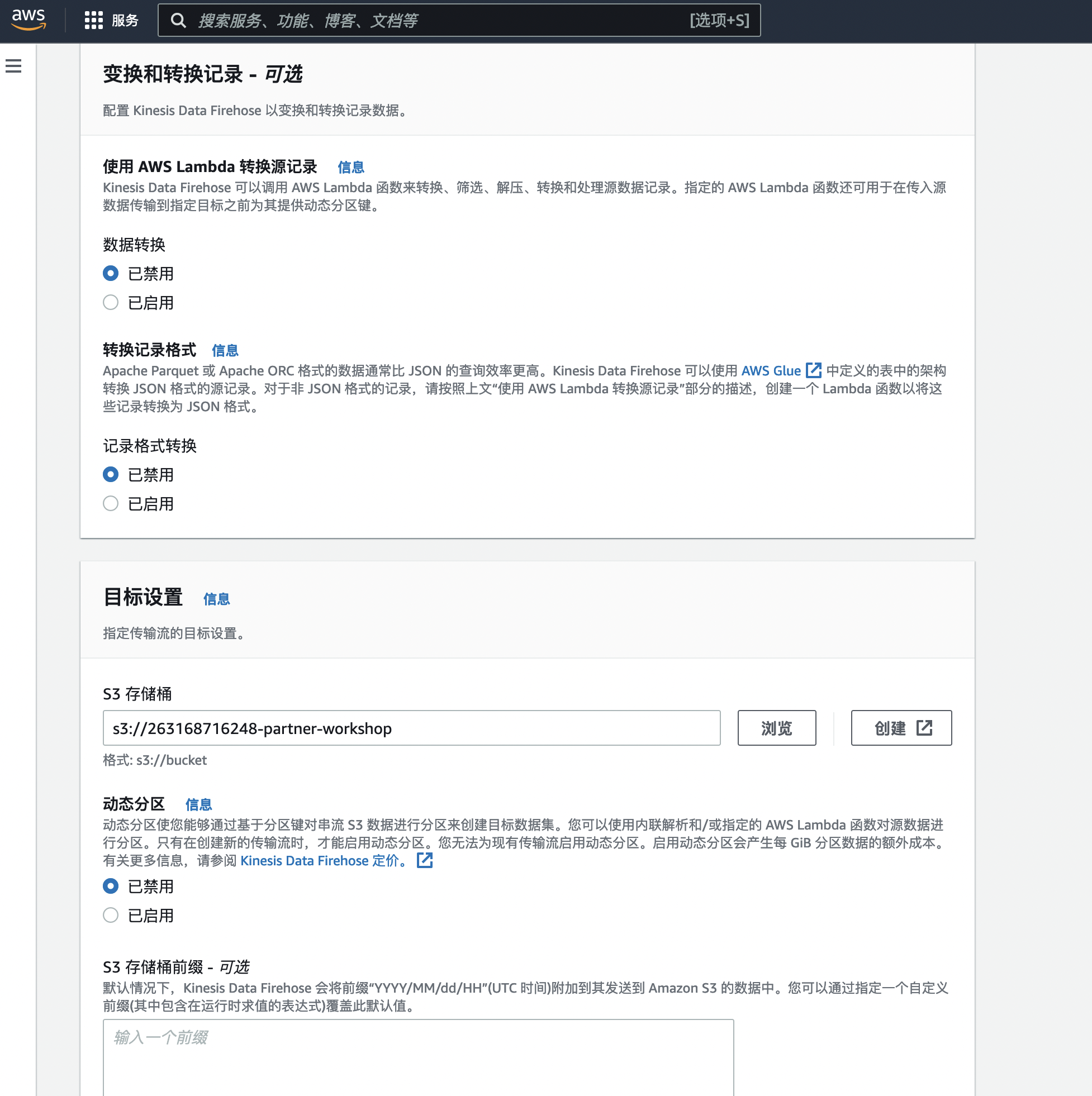Click Browse (浏览) S3 bucket button
Viewport: 1092px width, 1096px height.
pos(776,728)
